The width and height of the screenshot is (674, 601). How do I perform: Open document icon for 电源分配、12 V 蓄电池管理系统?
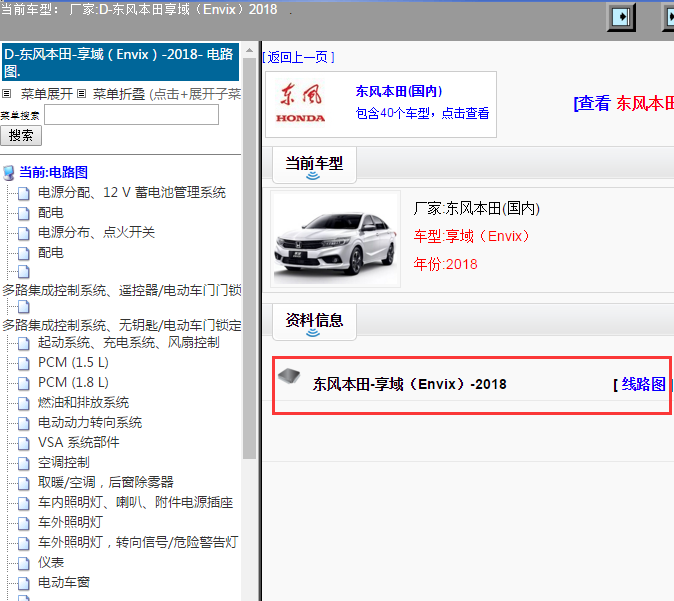click(24, 193)
